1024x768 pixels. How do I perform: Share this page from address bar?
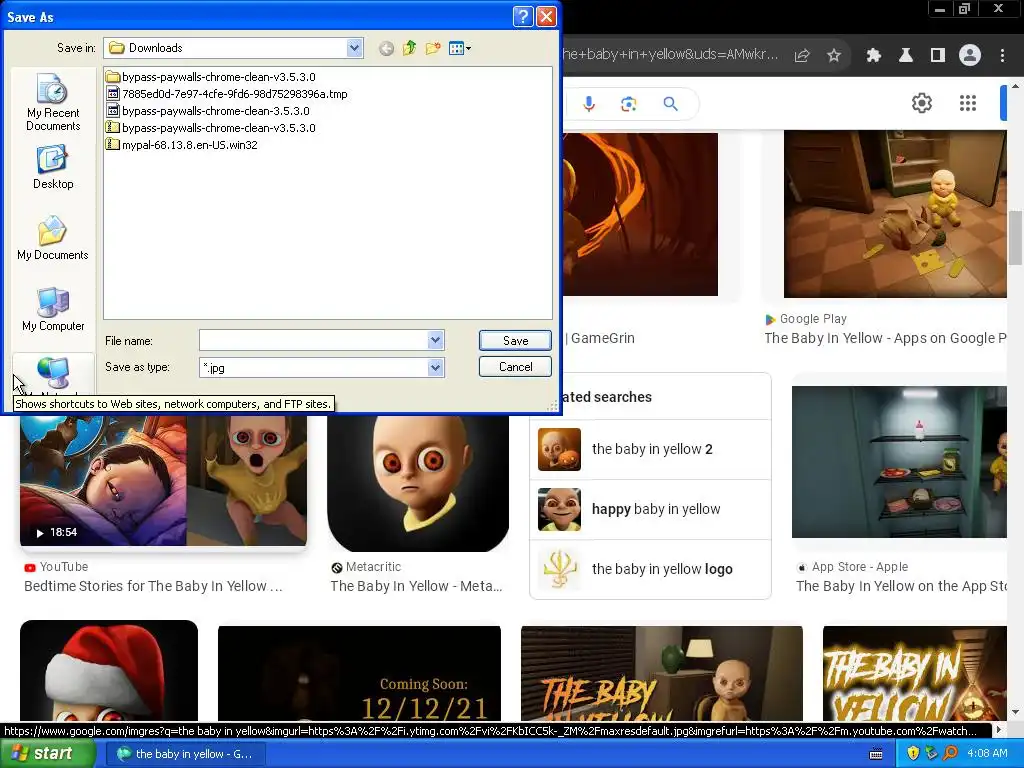(802, 56)
